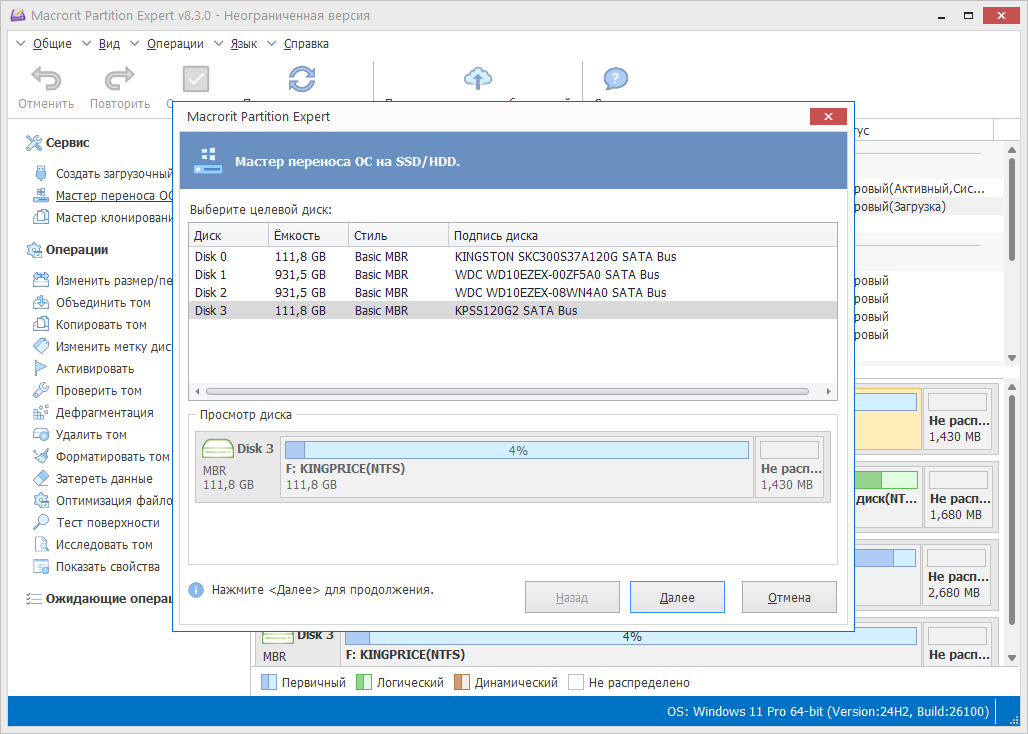Image resolution: width=1028 pixels, height=734 pixels.
Task: Click unallocated 1,680 MB block in main window
Action: point(960,497)
